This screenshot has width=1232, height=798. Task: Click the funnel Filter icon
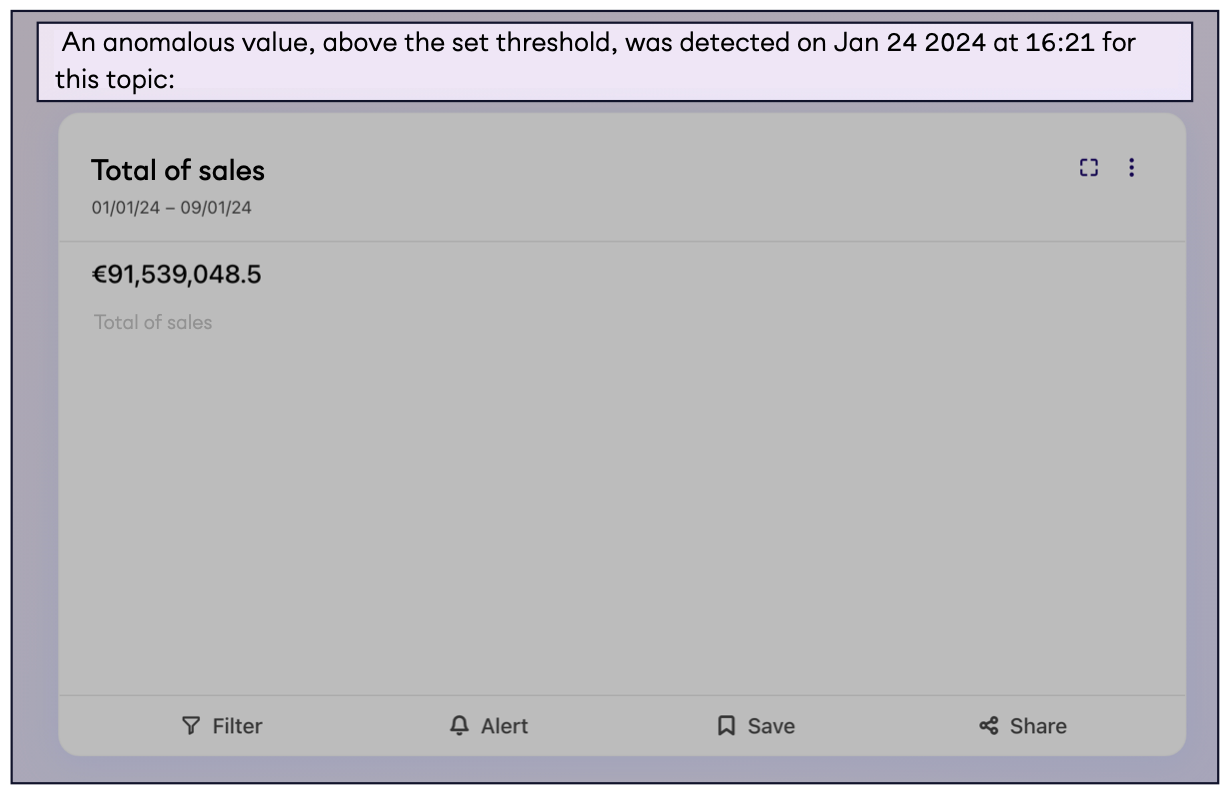point(190,726)
